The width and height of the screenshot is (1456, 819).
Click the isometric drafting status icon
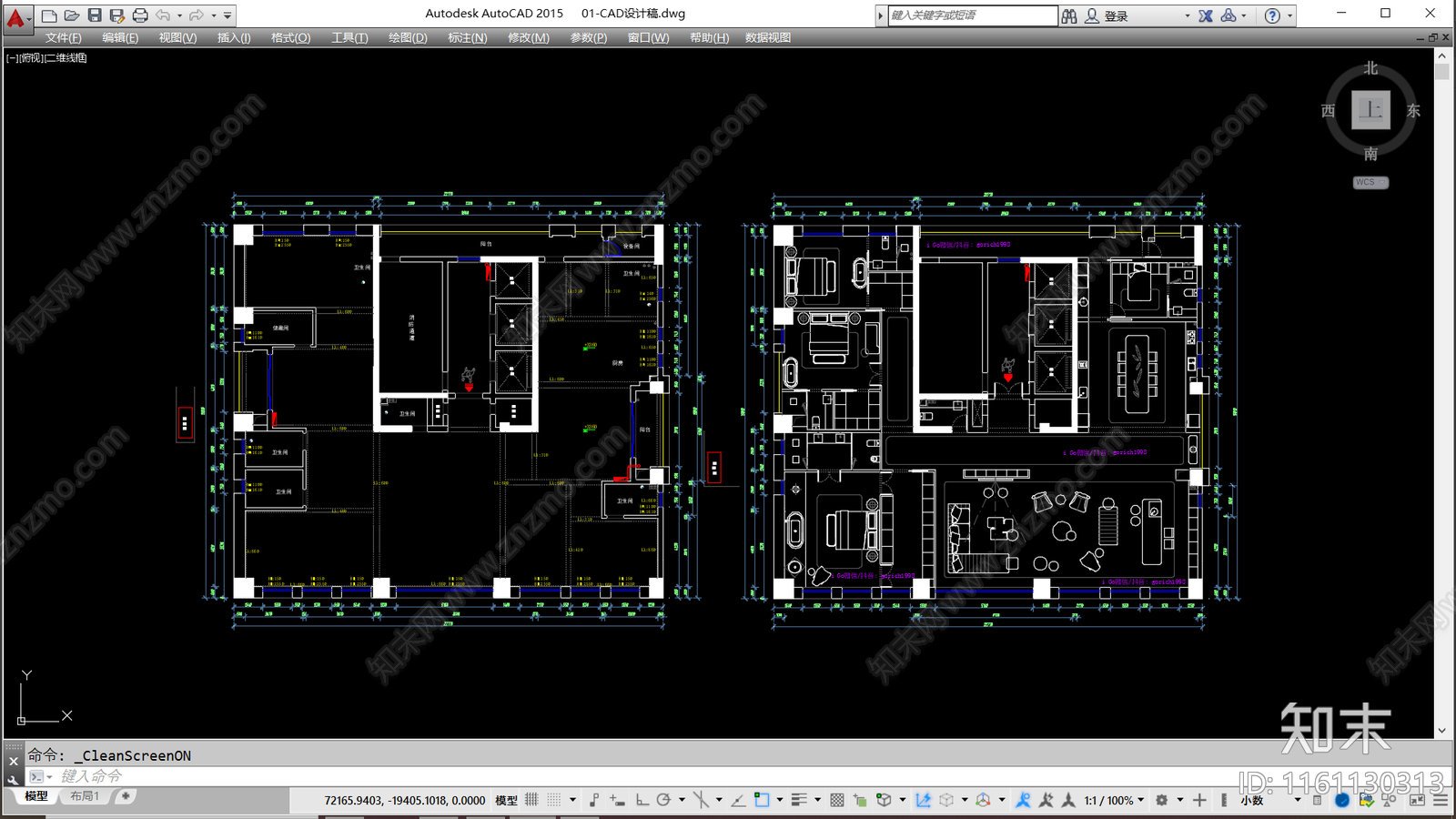[701, 800]
